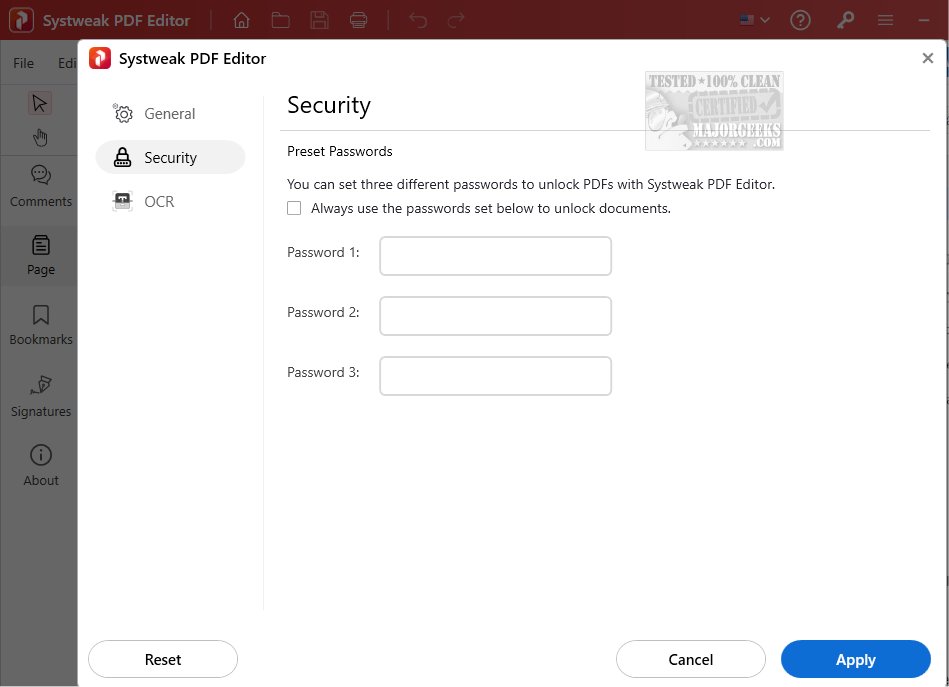Expand the language flag dropdown

(754, 20)
